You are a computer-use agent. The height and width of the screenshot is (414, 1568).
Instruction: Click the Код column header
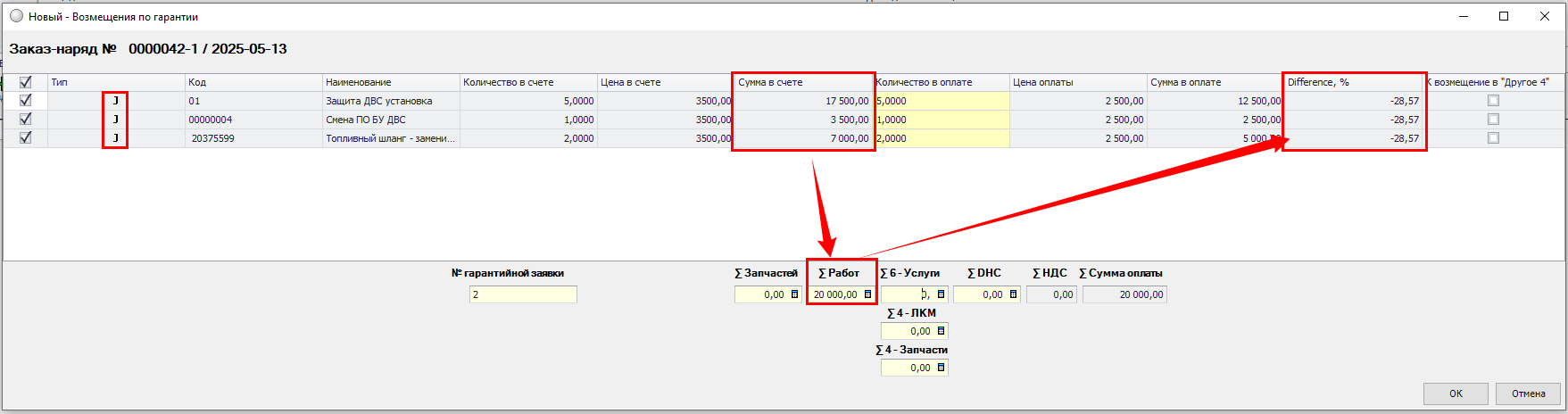pos(253,82)
